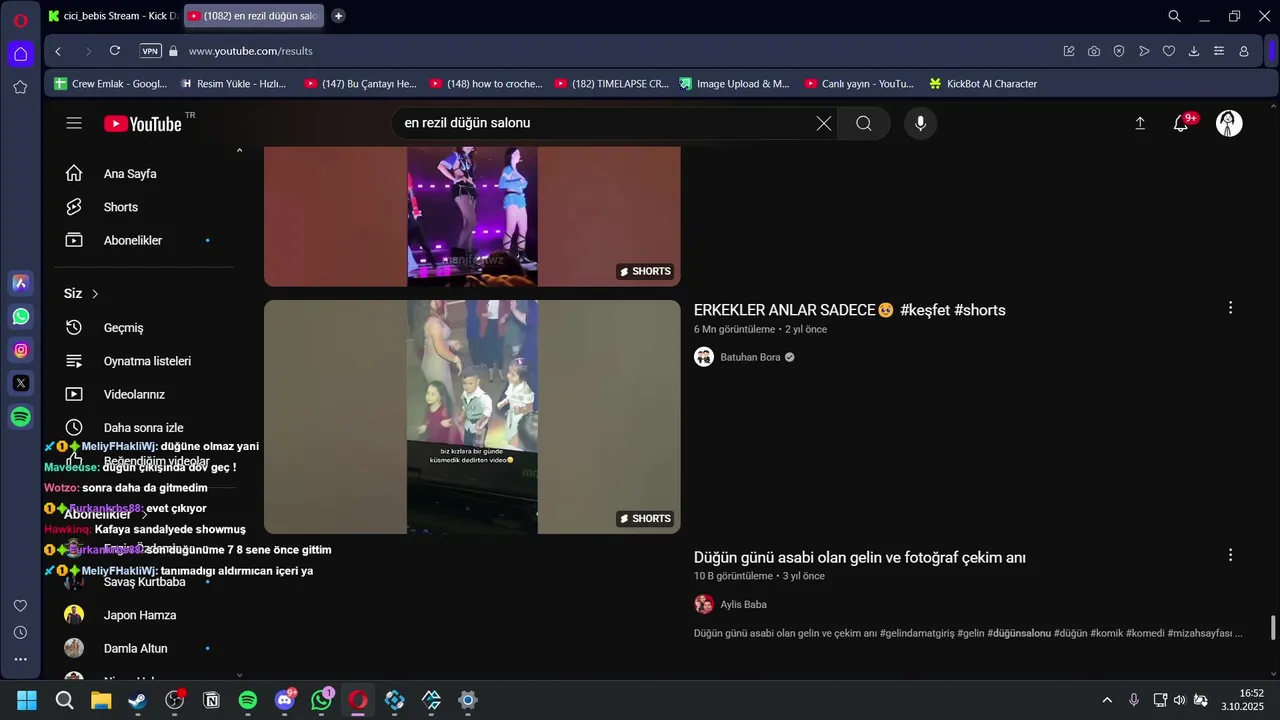Open browser downloads icon
The image size is (1280, 720).
coord(1194,51)
